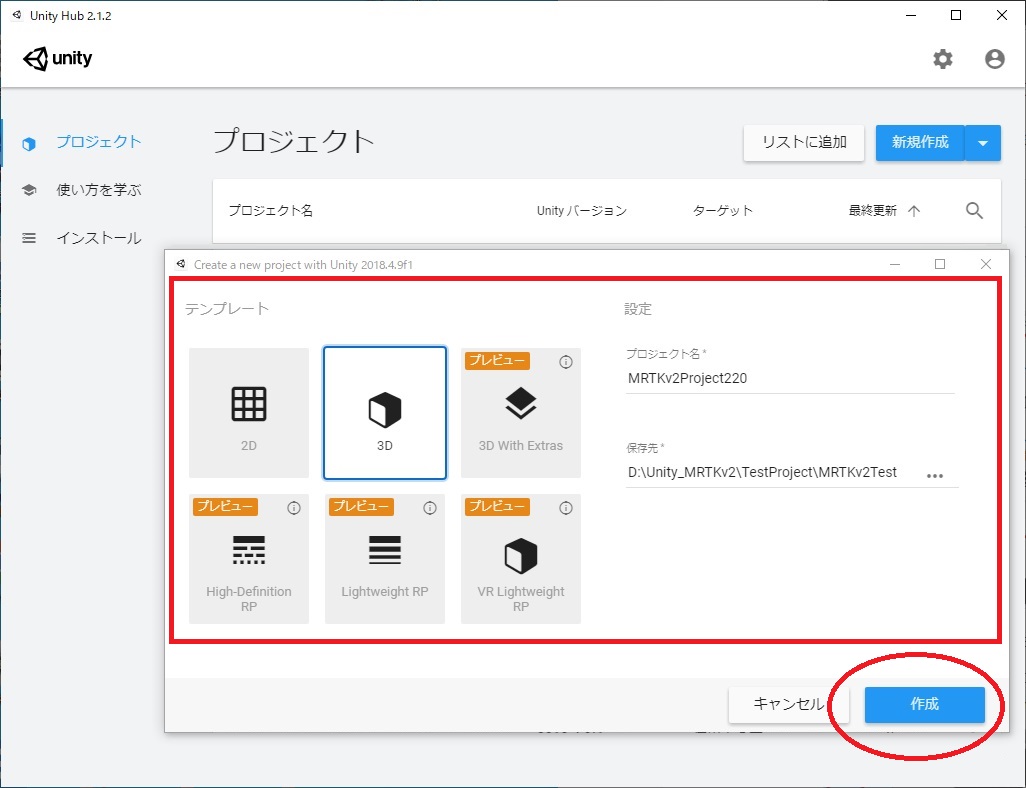The width and height of the screenshot is (1026, 788).
Task: Show info for 3D With Extras template
Action: pyautogui.click(x=566, y=362)
